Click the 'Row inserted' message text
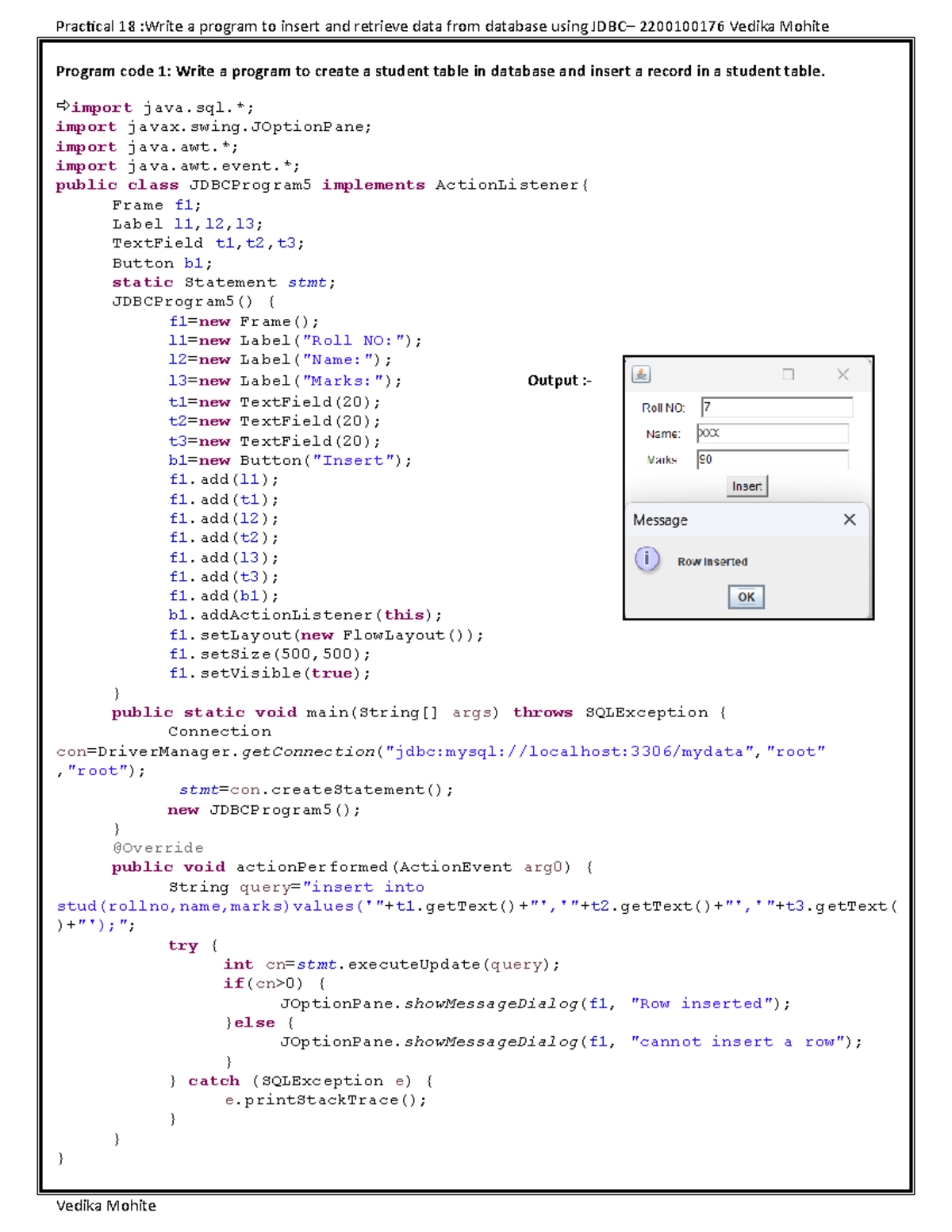Viewport: 952px width, 1232px height. [712, 562]
